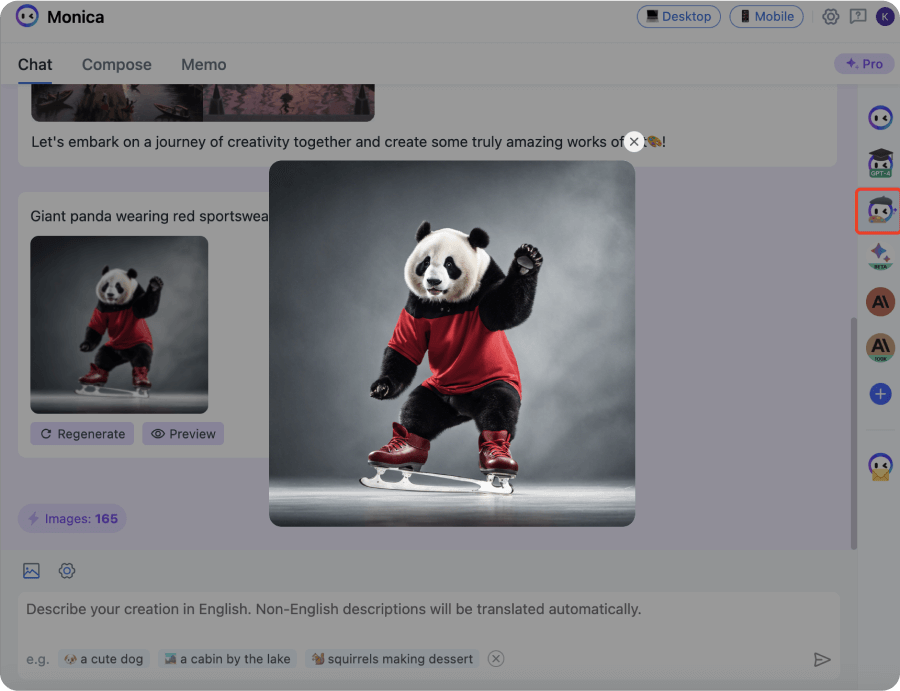Switch to the Compose tab
This screenshot has height=691, width=900.
116,64
